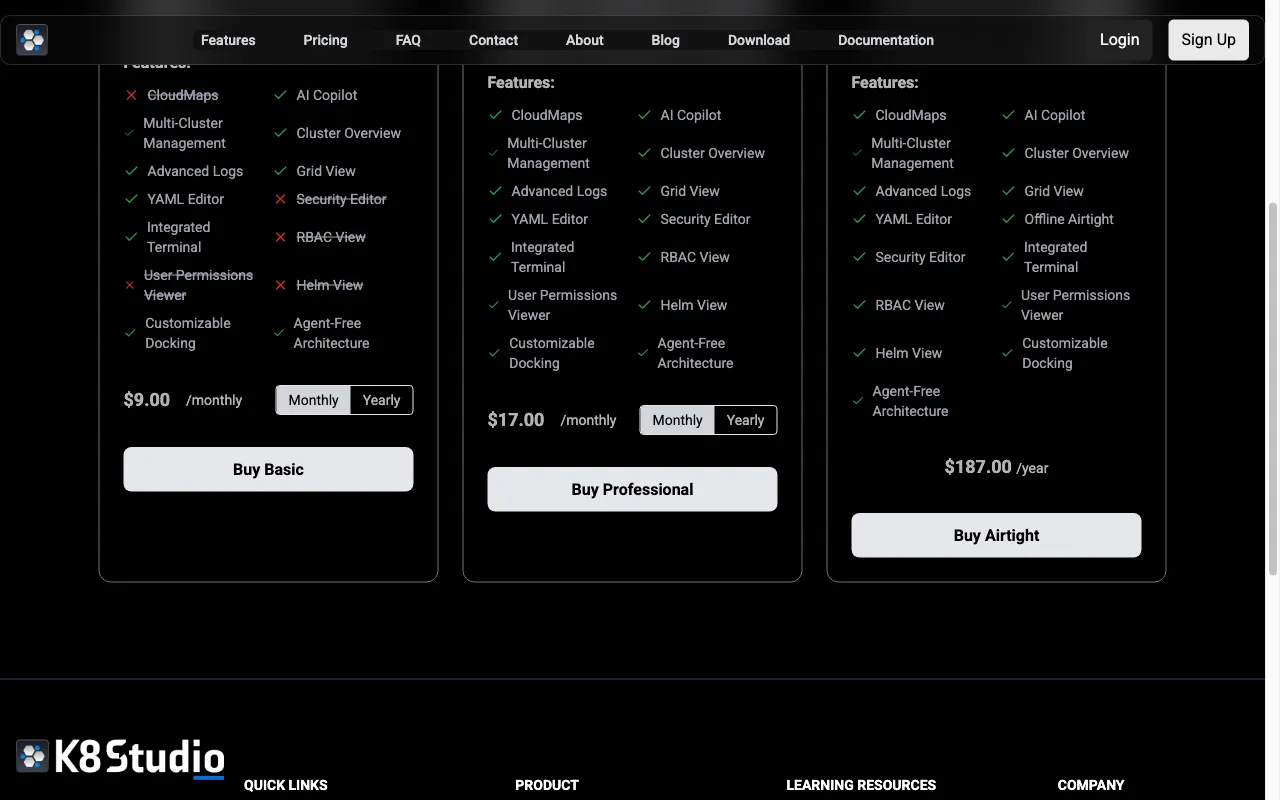Click the Sign Up button
The height and width of the screenshot is (800, 1280).
1208,40
